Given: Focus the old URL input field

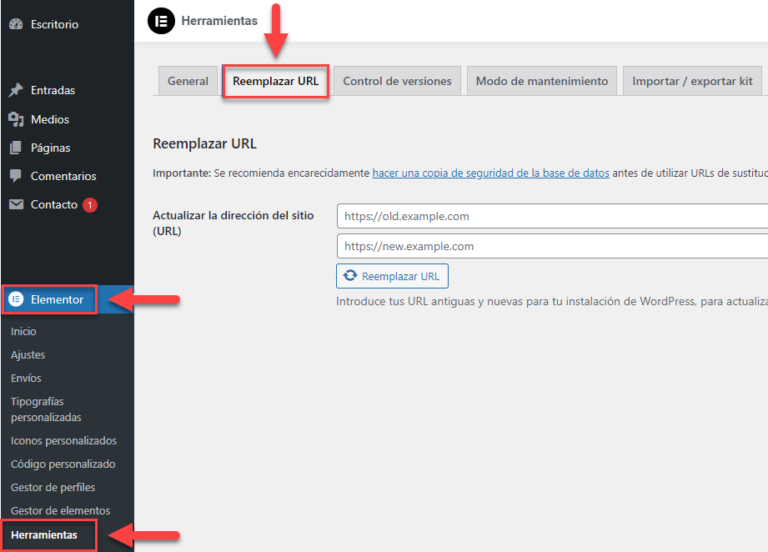Looking at the screenshot, I should 552,216.
